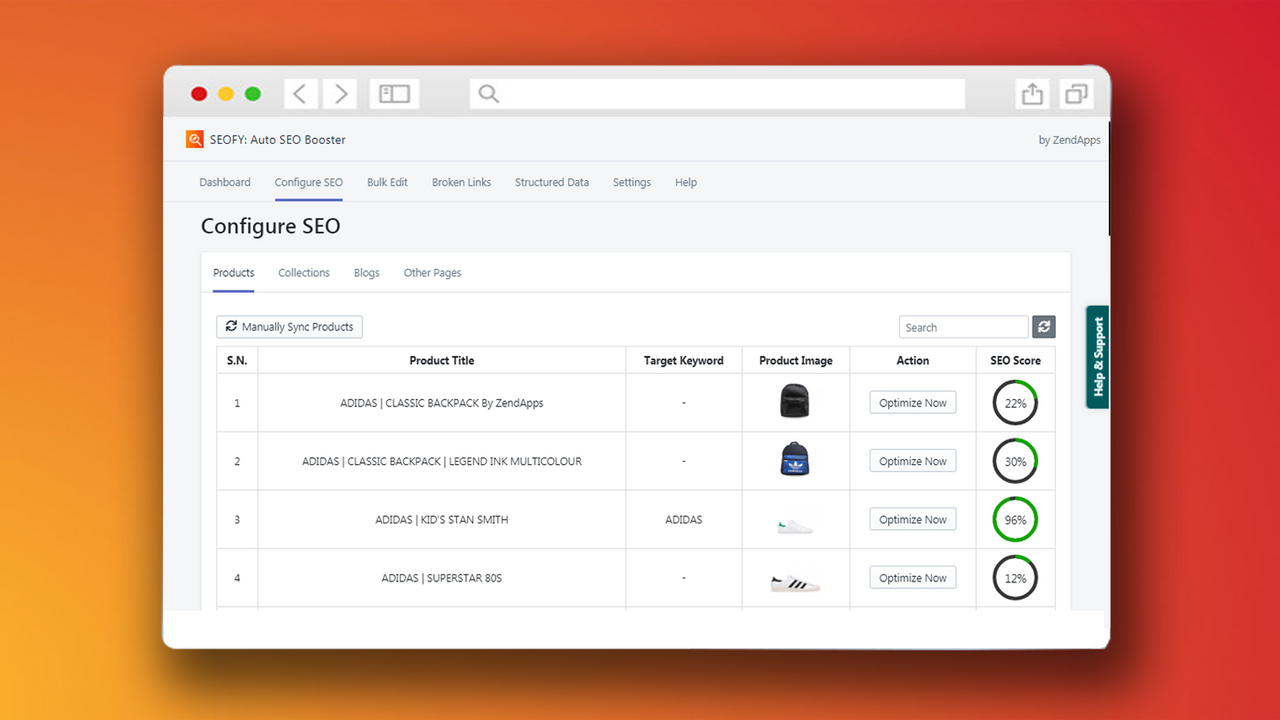Go to the Broken Links tab

coord(461,182)
